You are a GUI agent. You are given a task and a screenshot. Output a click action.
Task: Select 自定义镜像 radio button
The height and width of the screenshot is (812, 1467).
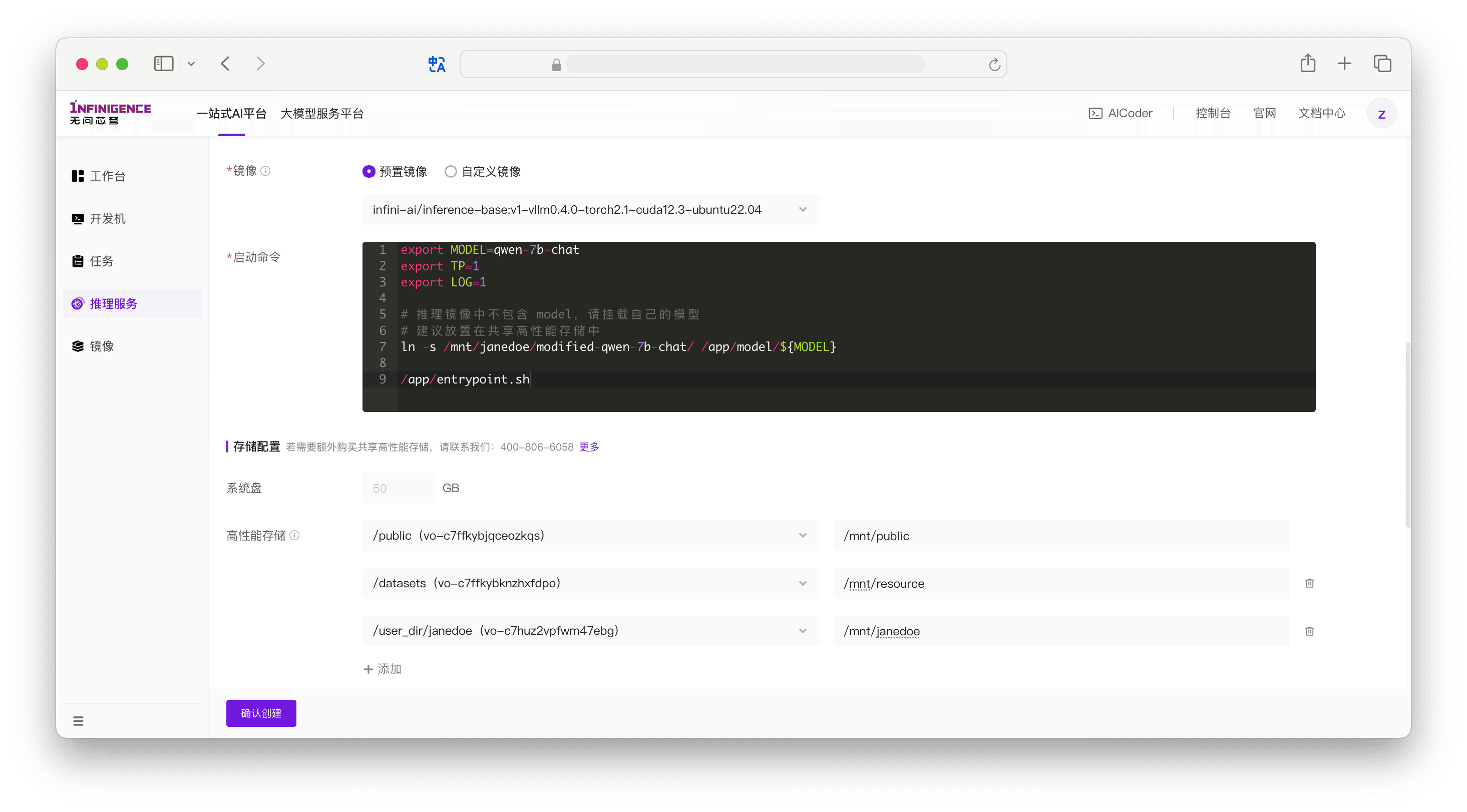click(x=451, y=171)
